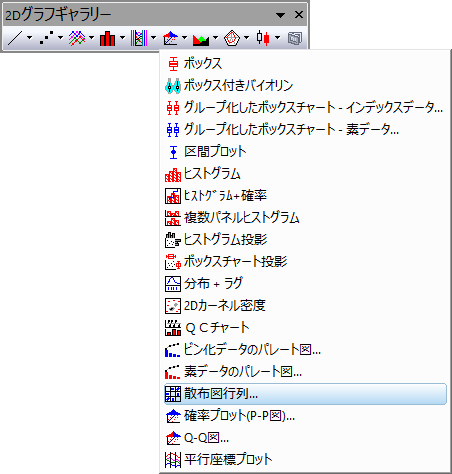Open the toolbar options triangle in title bar
Viewport: 452px width, 474px height.
[x=280, y=15]
